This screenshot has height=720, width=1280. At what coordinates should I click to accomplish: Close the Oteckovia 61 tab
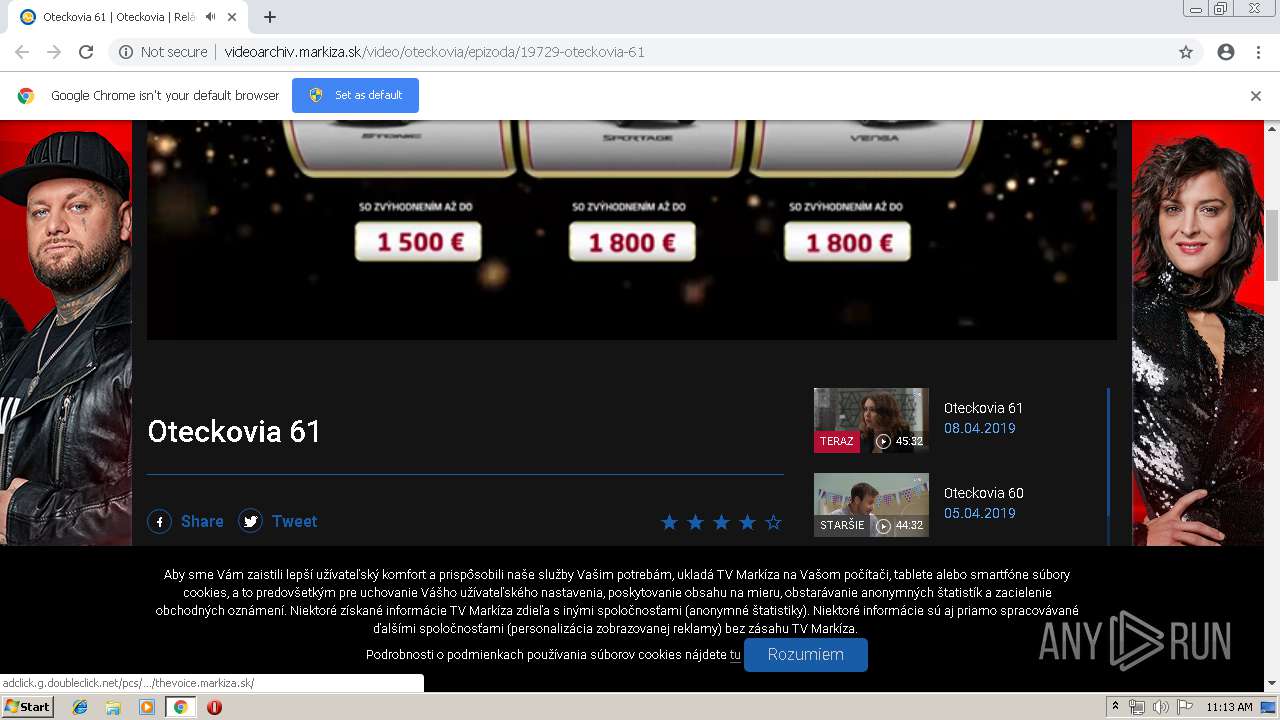click(232, 17)
